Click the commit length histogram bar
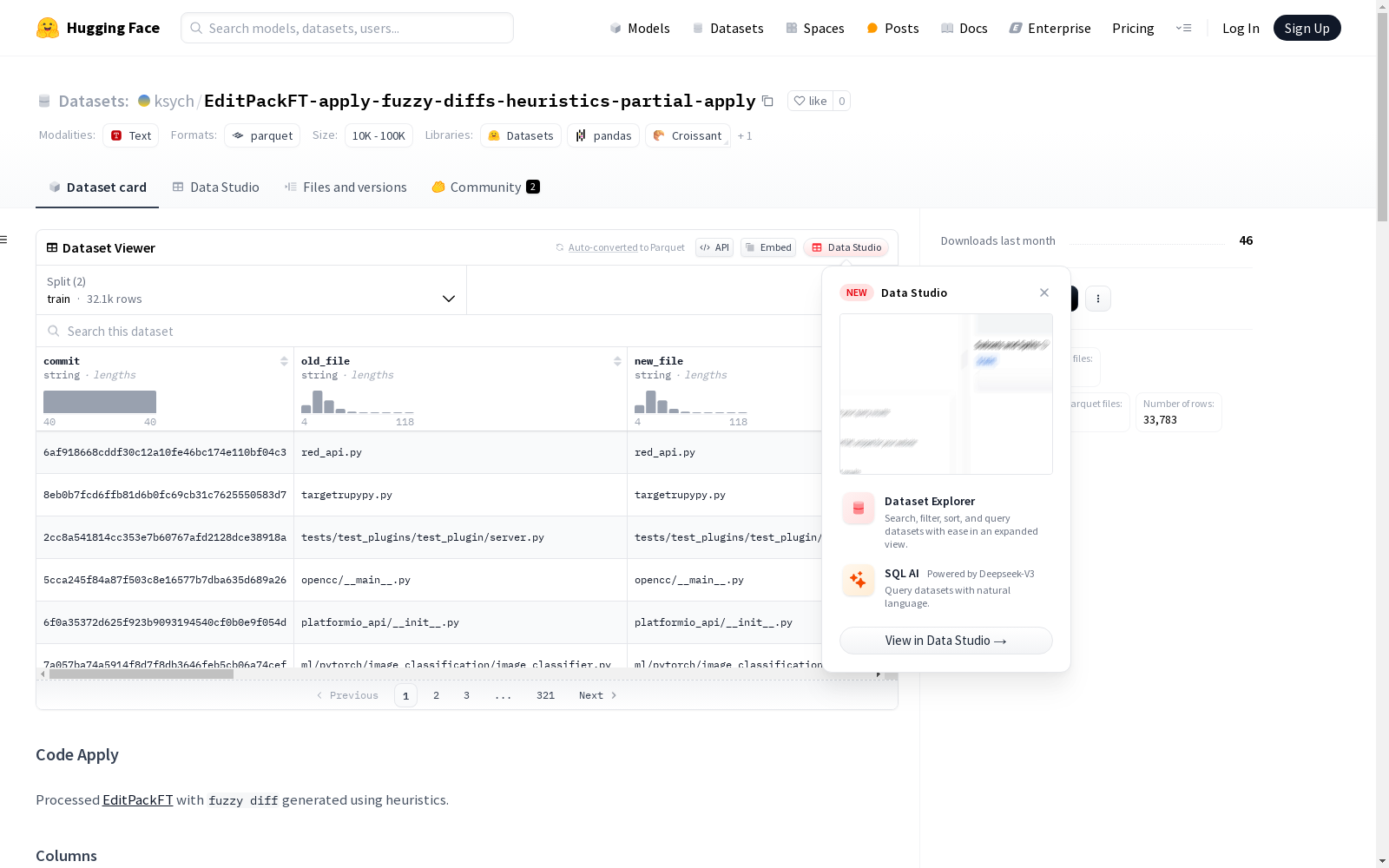Viewport: 1389px width, 868px height. (100, 402)
